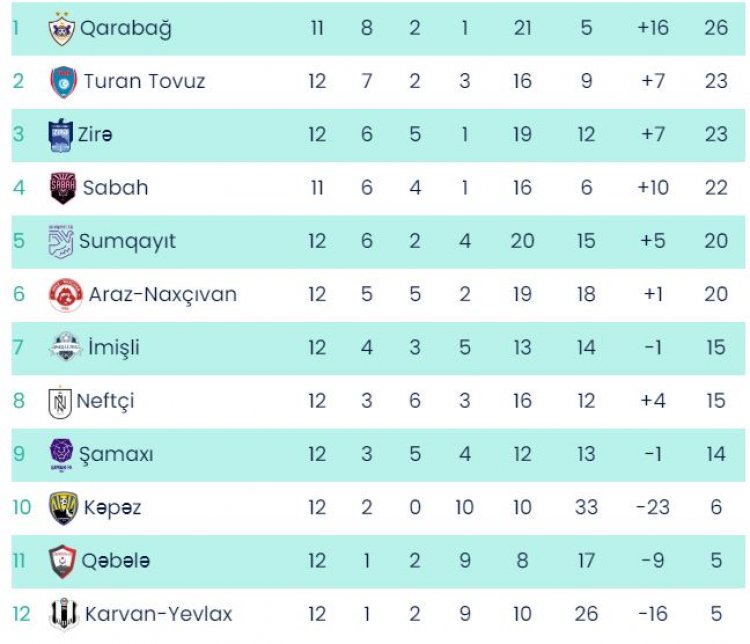
Task: Select the Araz-Naxçıvan team name
Action: pos(163,295)
